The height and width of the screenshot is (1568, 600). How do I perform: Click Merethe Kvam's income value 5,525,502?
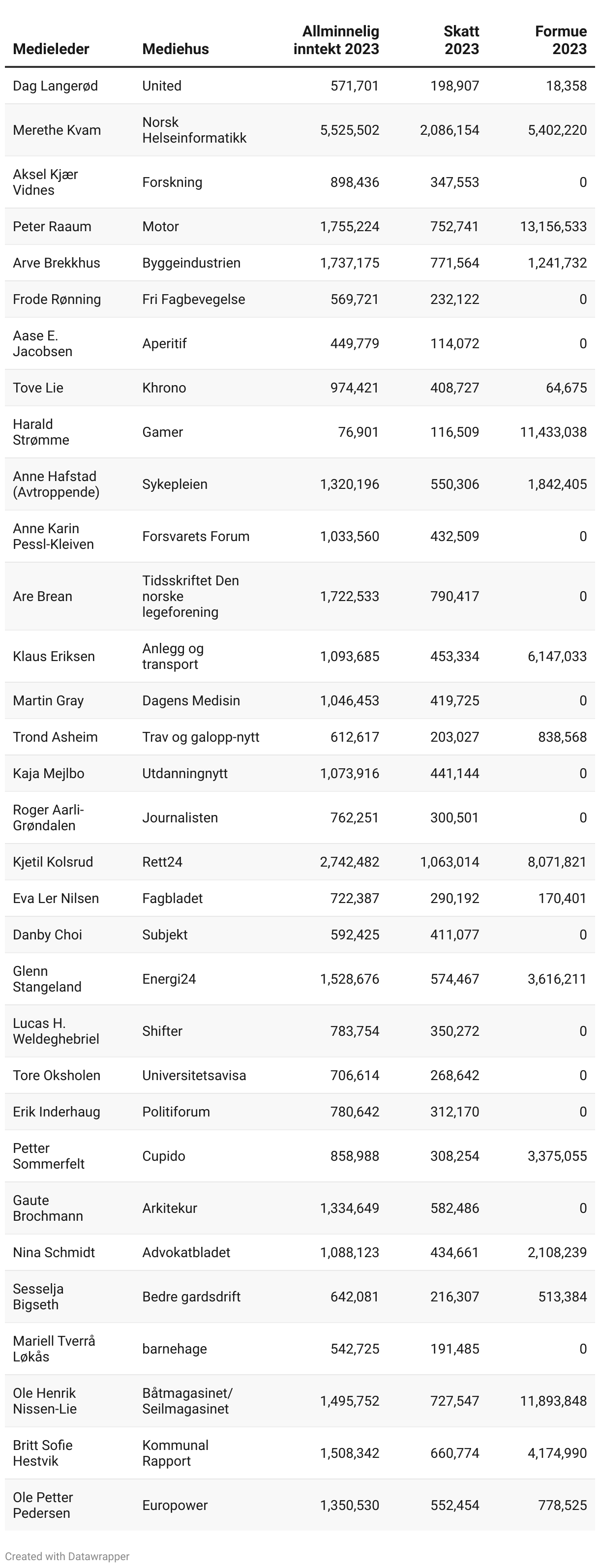pyautogui.click(x=349, y=130)
